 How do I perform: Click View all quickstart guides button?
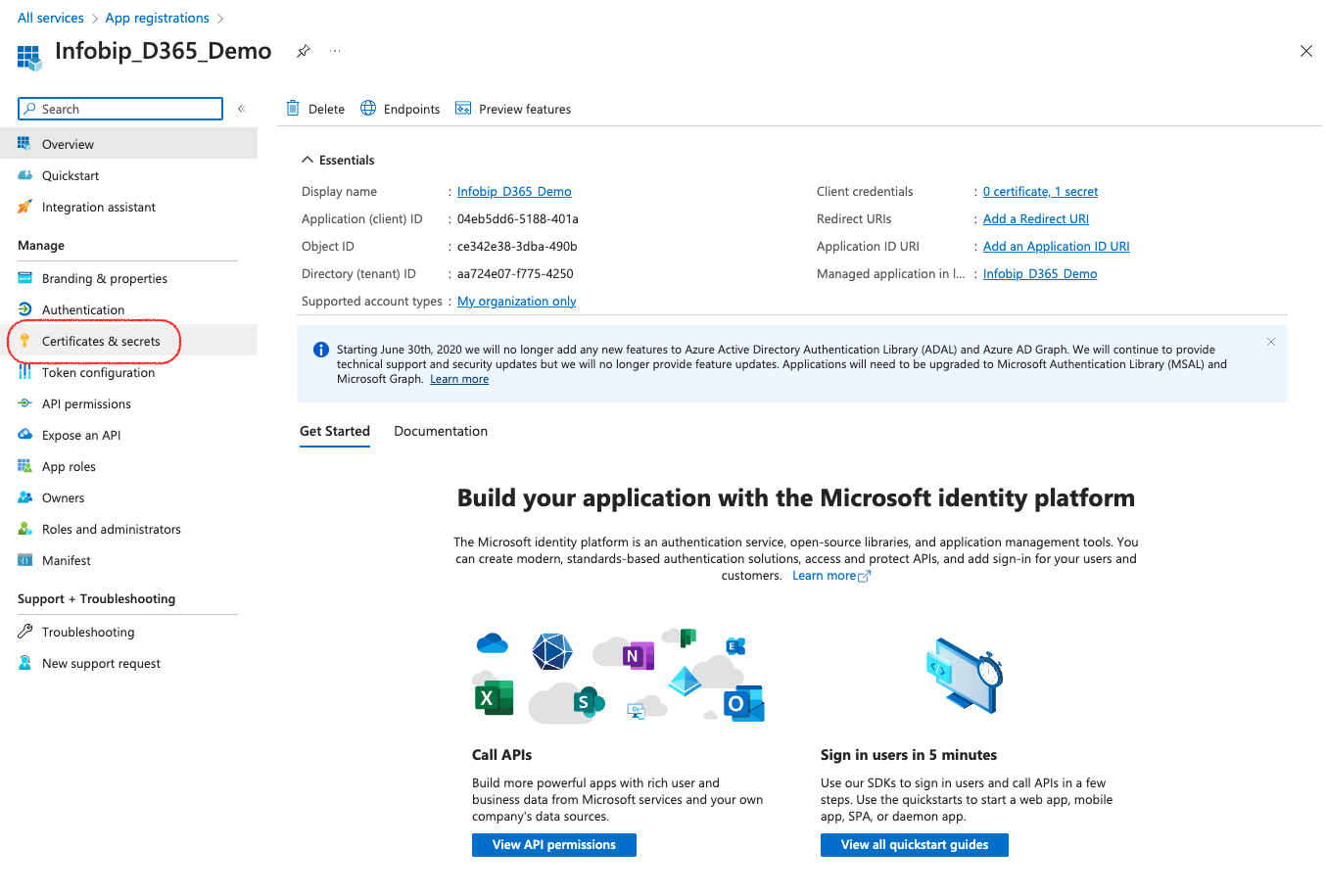coord(915,845)
